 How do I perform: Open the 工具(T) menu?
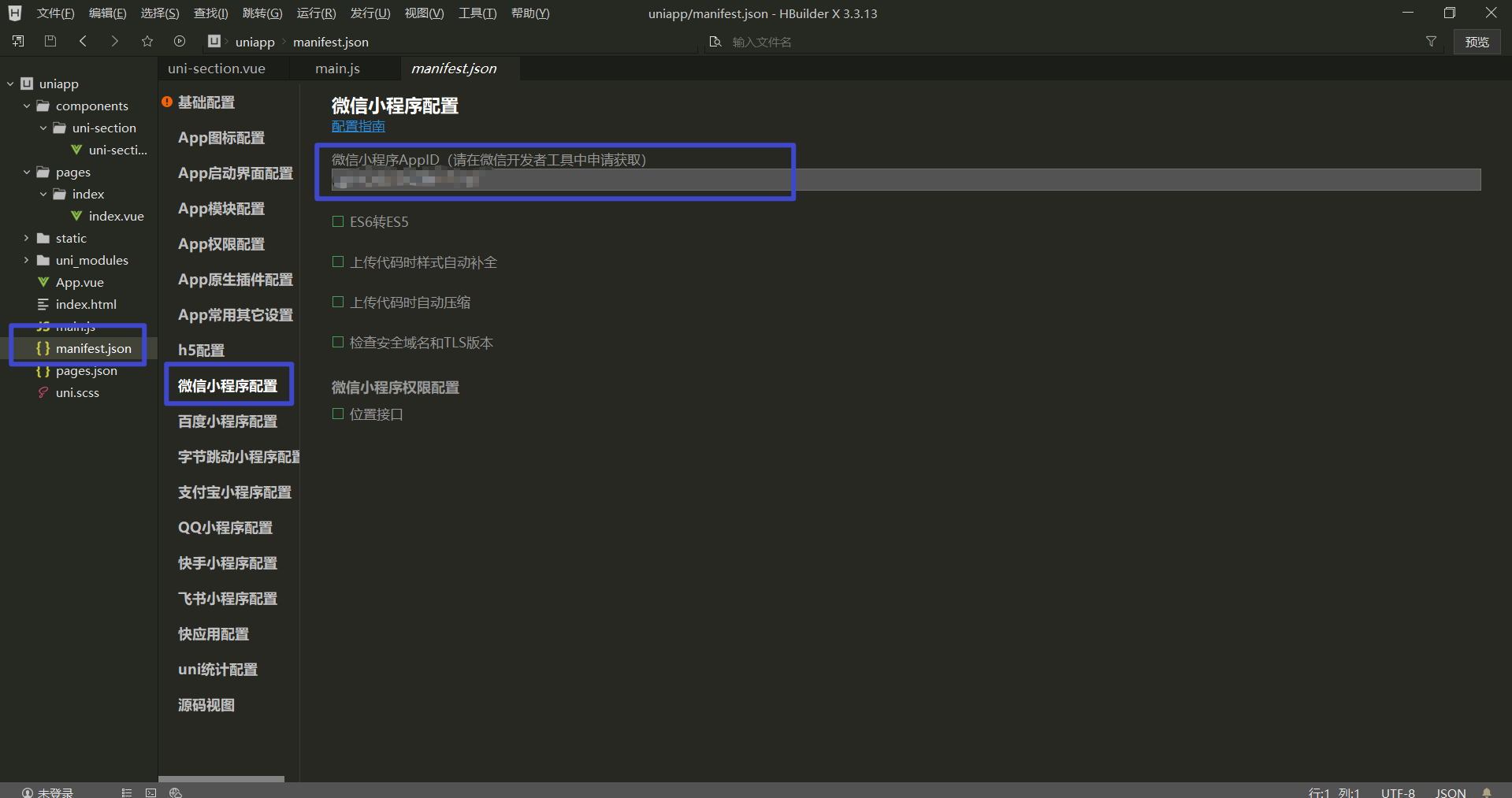[x=477, y=13]
